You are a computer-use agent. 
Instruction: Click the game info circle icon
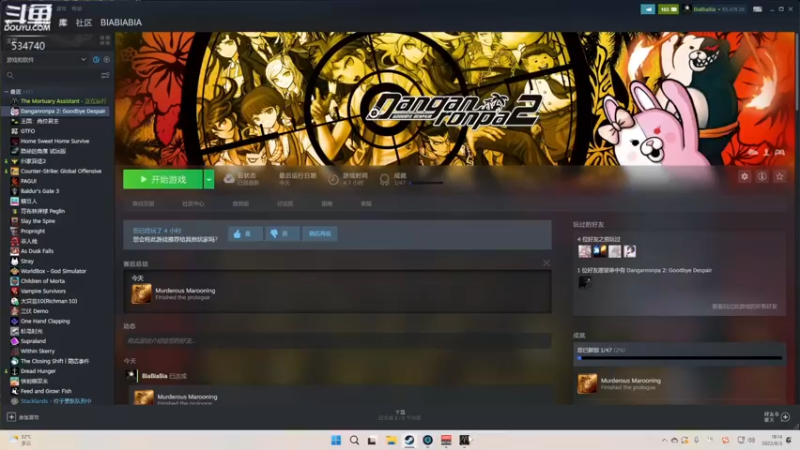pyautogui.click(x=762, y=177)
